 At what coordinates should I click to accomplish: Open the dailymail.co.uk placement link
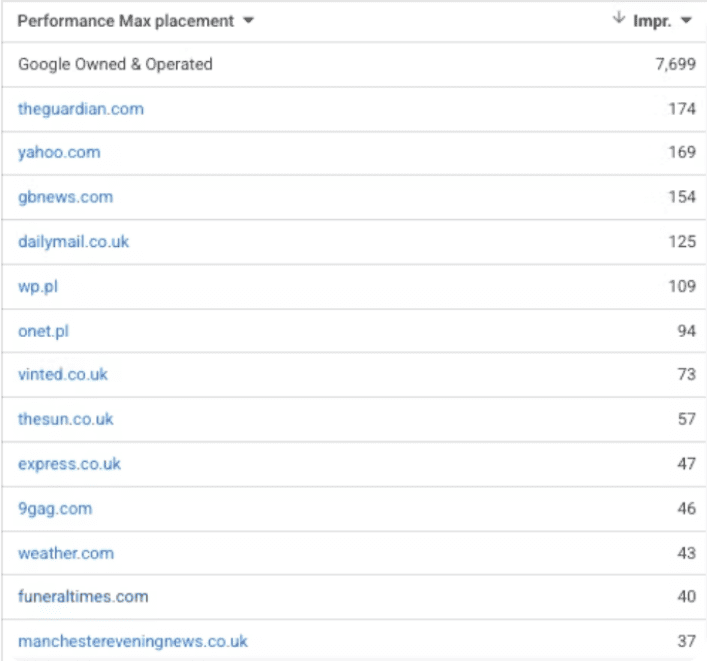(x=73, y=242)
